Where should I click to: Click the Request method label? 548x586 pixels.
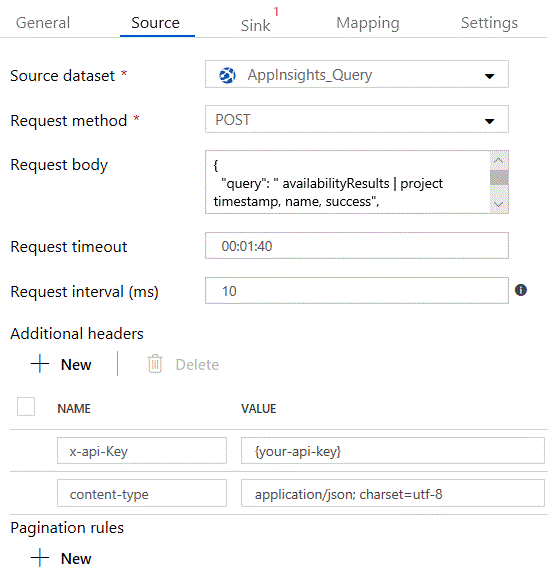tap(69, 120)
